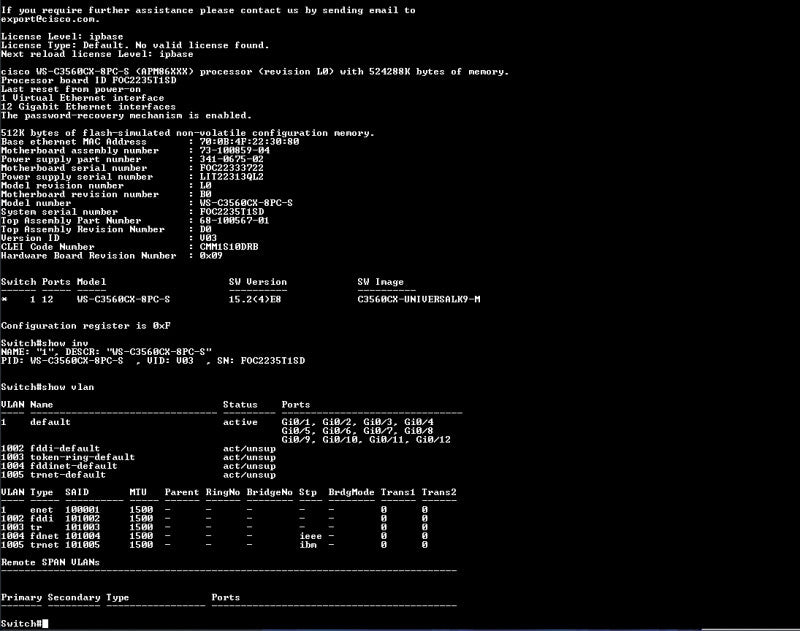Select 'Last reset from power-on' line
The width and height of the screenshot is (800, 631).
tap(71, 89)
